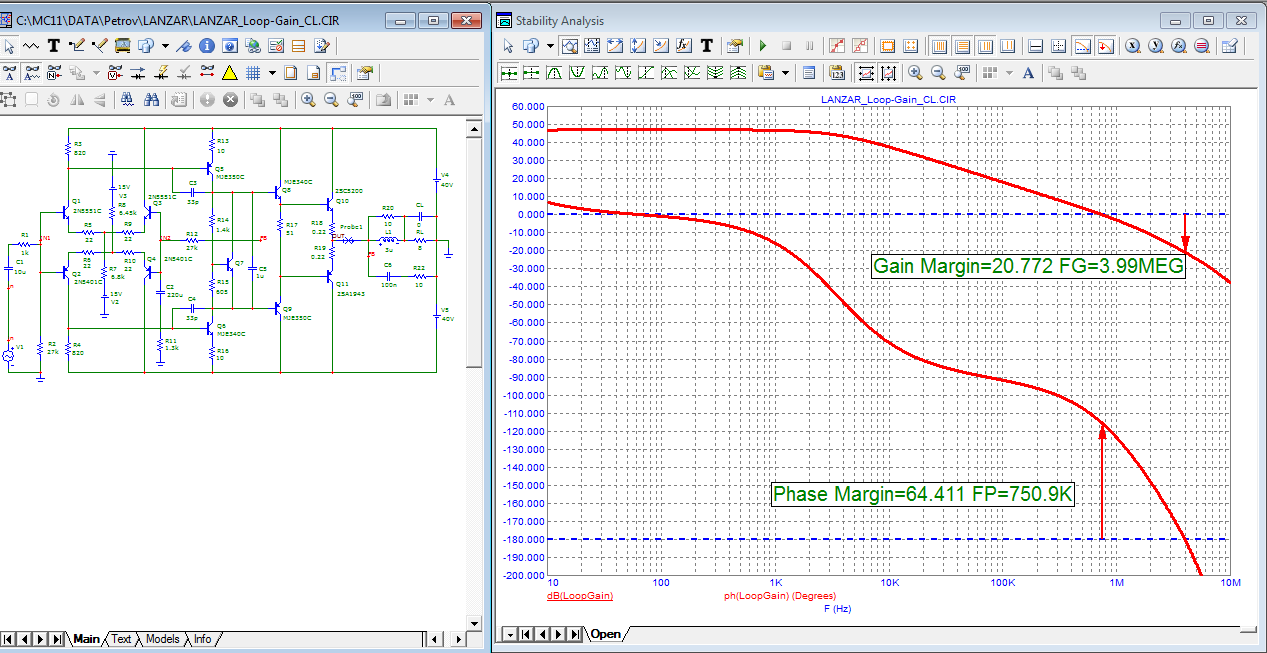The height and width of the screenshot is (653, 1267).
Task: Click the binoculars Find icon in schematic toolbar
Action: [152, 100]
